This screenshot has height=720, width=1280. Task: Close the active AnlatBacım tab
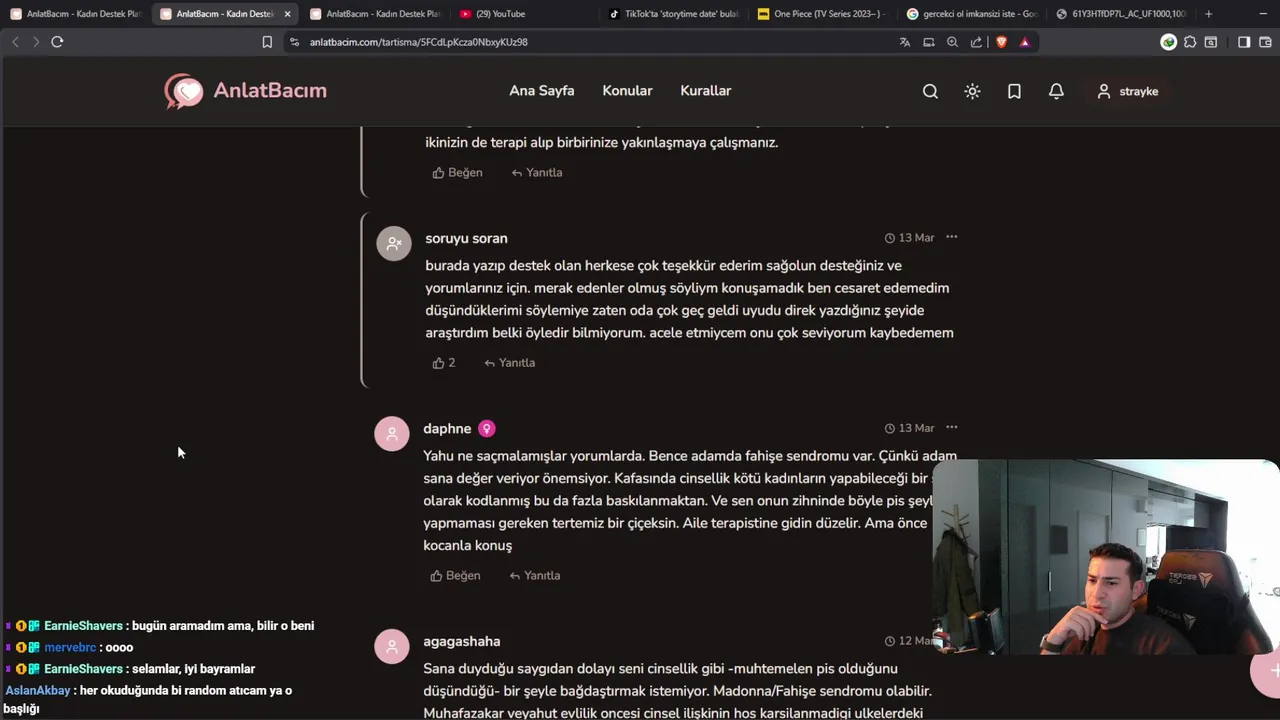tap(288, 14)
